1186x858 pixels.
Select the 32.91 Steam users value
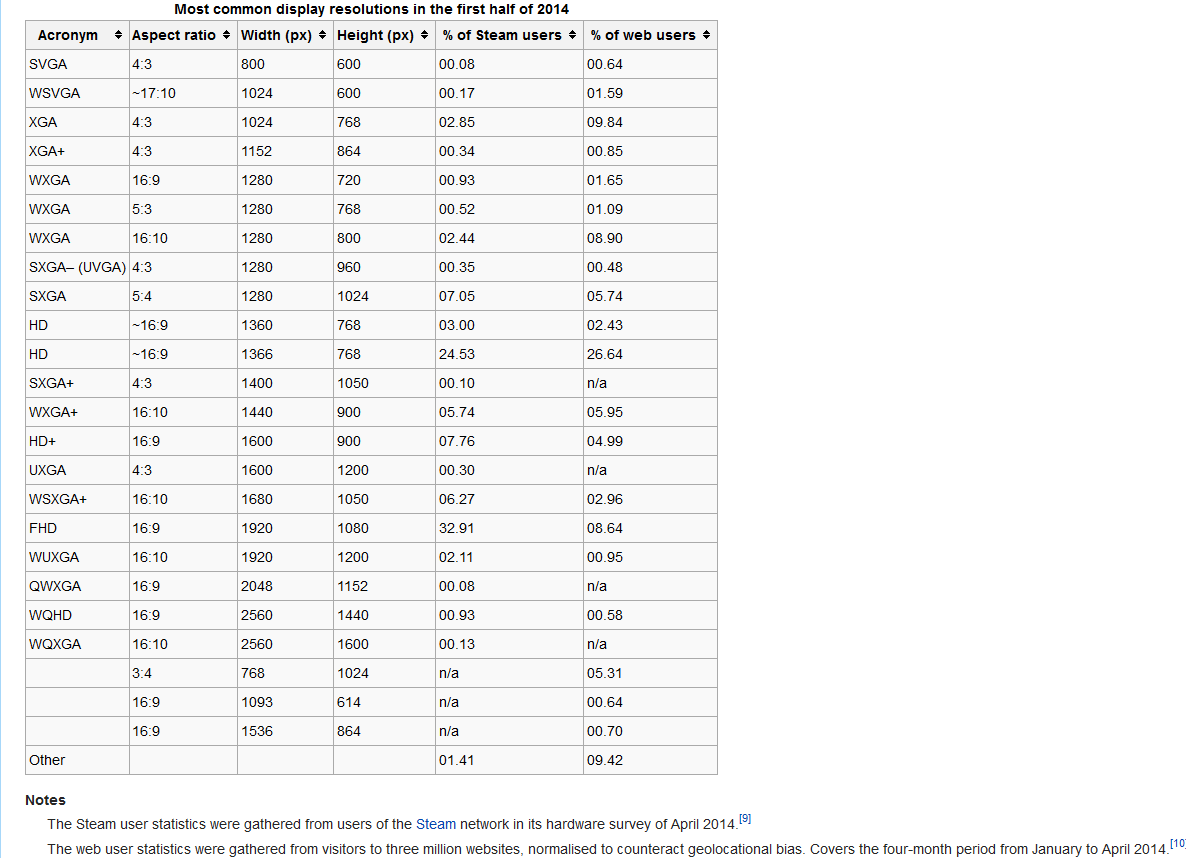coord(509,528)
